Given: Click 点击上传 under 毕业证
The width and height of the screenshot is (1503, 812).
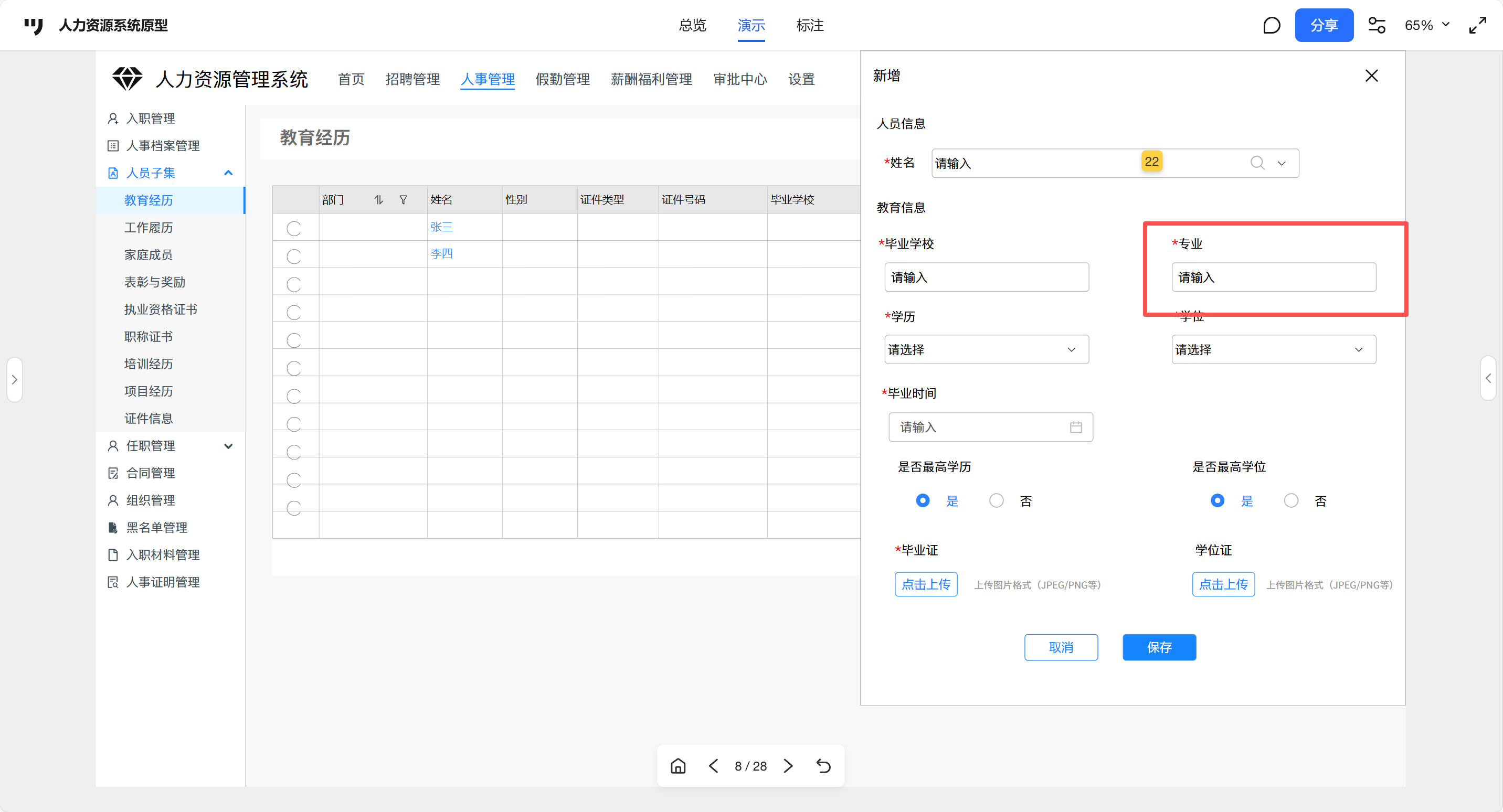Looking at the screenshot, I should point(926,584).
